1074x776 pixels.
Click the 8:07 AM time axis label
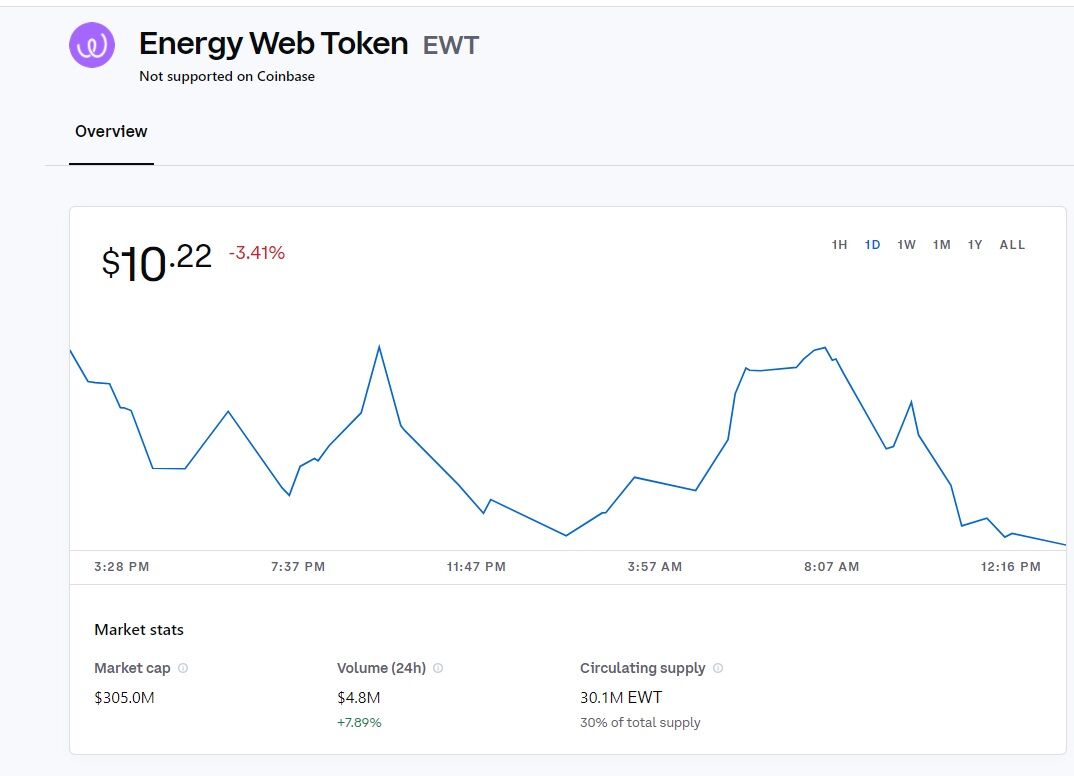831,567
